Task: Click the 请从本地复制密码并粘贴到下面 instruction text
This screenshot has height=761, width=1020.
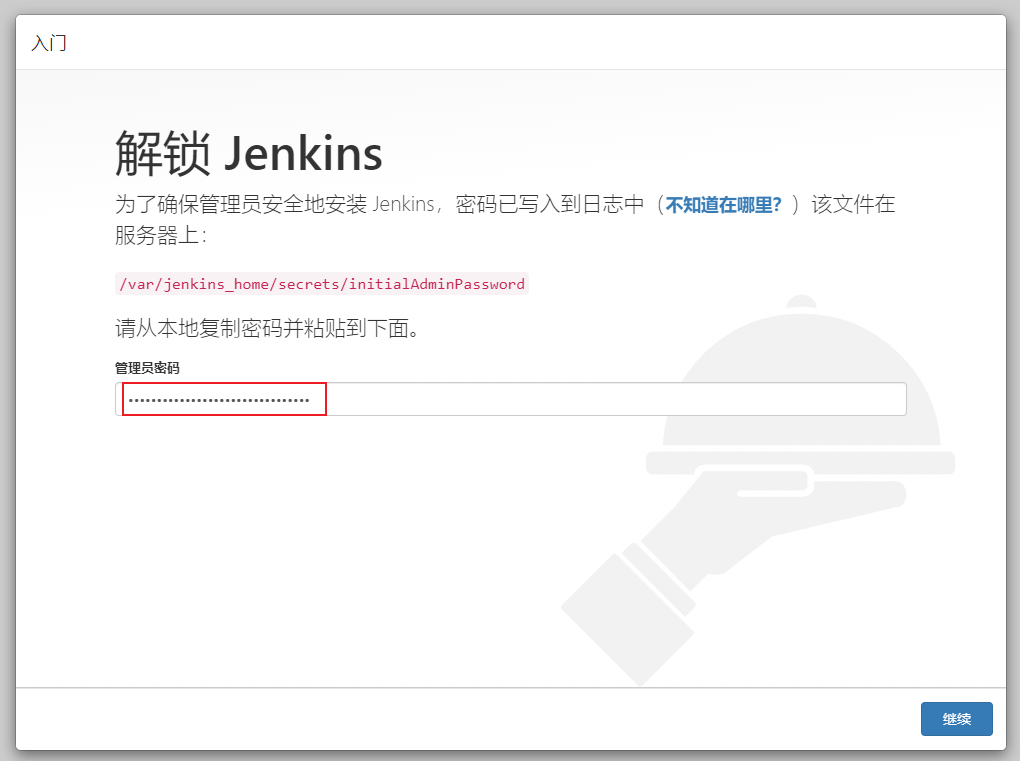Action: coord(267,328)
